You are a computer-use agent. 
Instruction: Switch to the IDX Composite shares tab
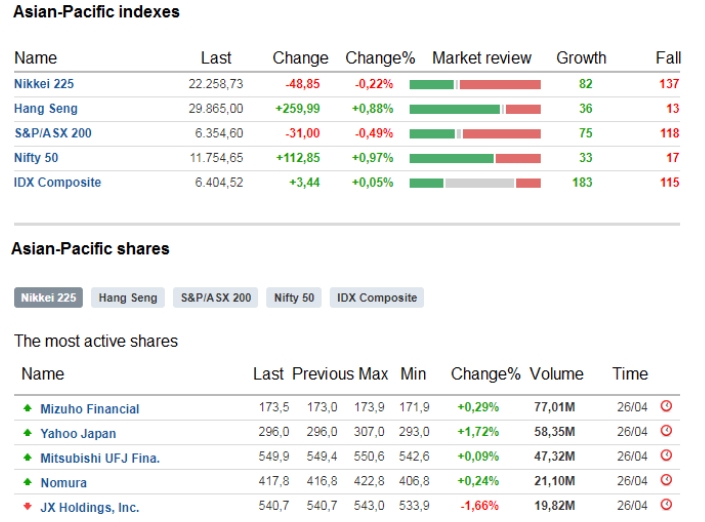pos(377,298)
